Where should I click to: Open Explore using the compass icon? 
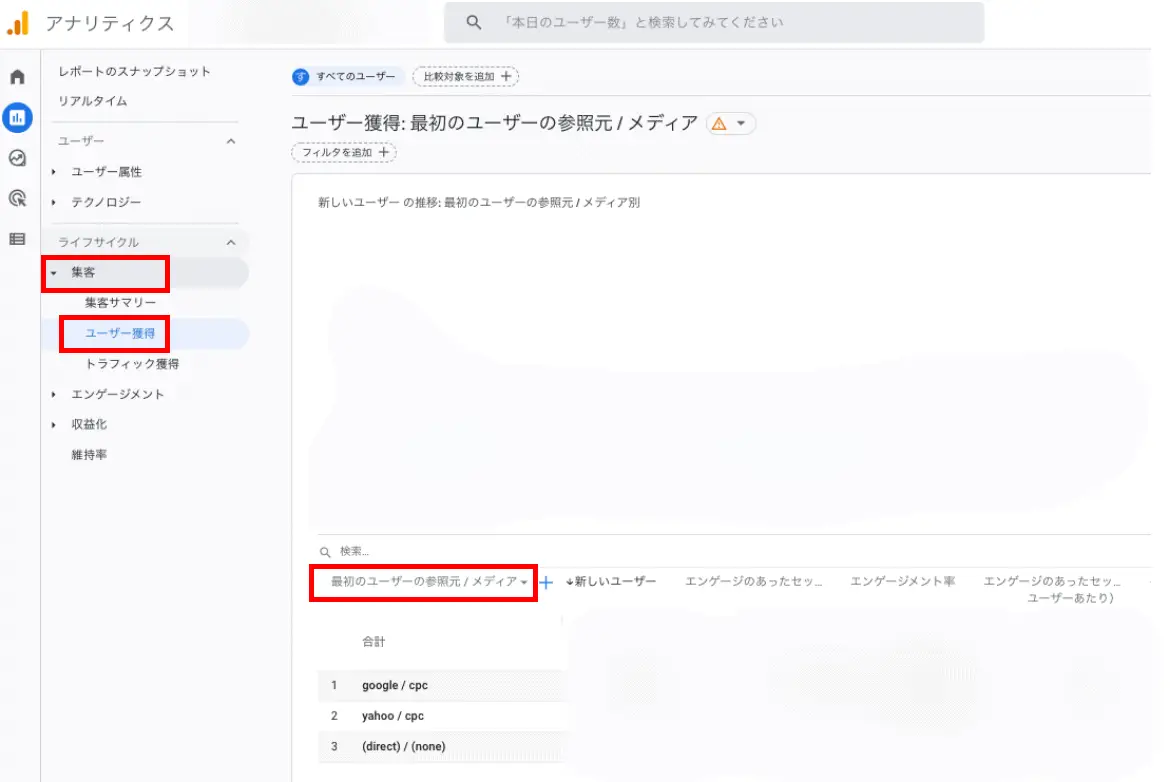pyautogui.click(x=16, y=158)
